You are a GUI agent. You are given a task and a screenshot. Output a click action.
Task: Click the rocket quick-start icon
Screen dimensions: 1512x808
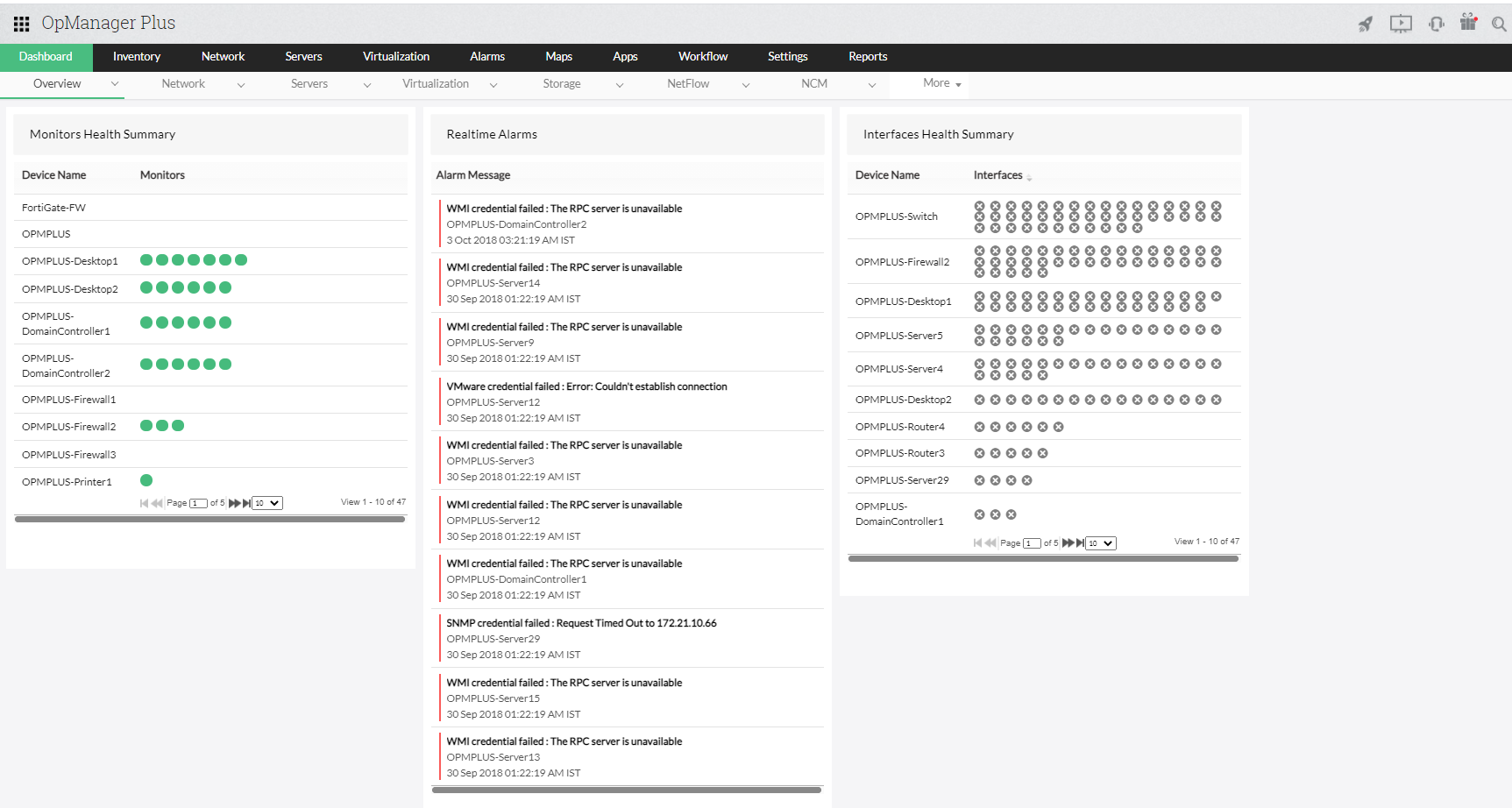(x=1366, y=24)
